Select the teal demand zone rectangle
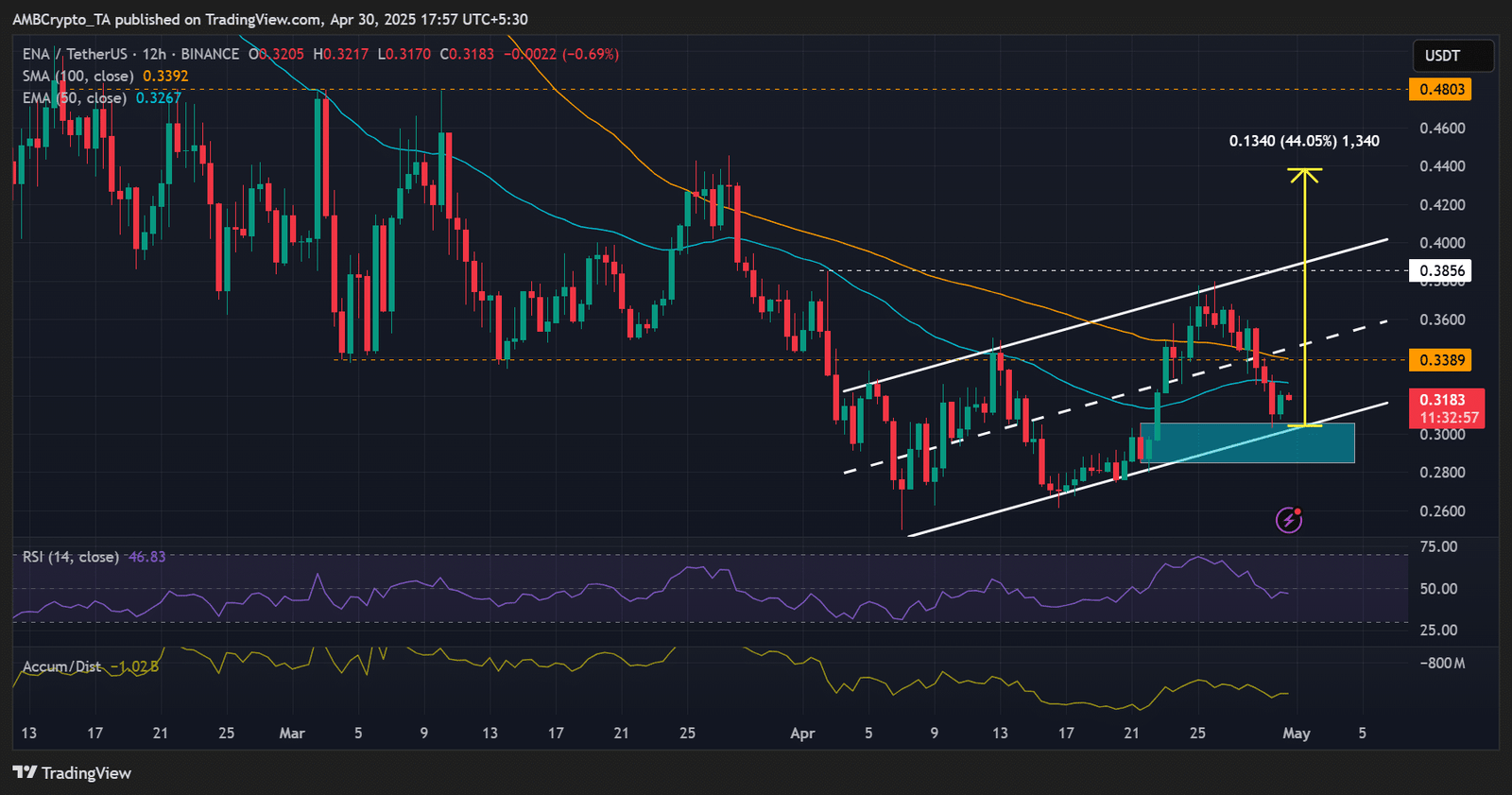Screen dimensions: 1512x795 [1247, 442]
